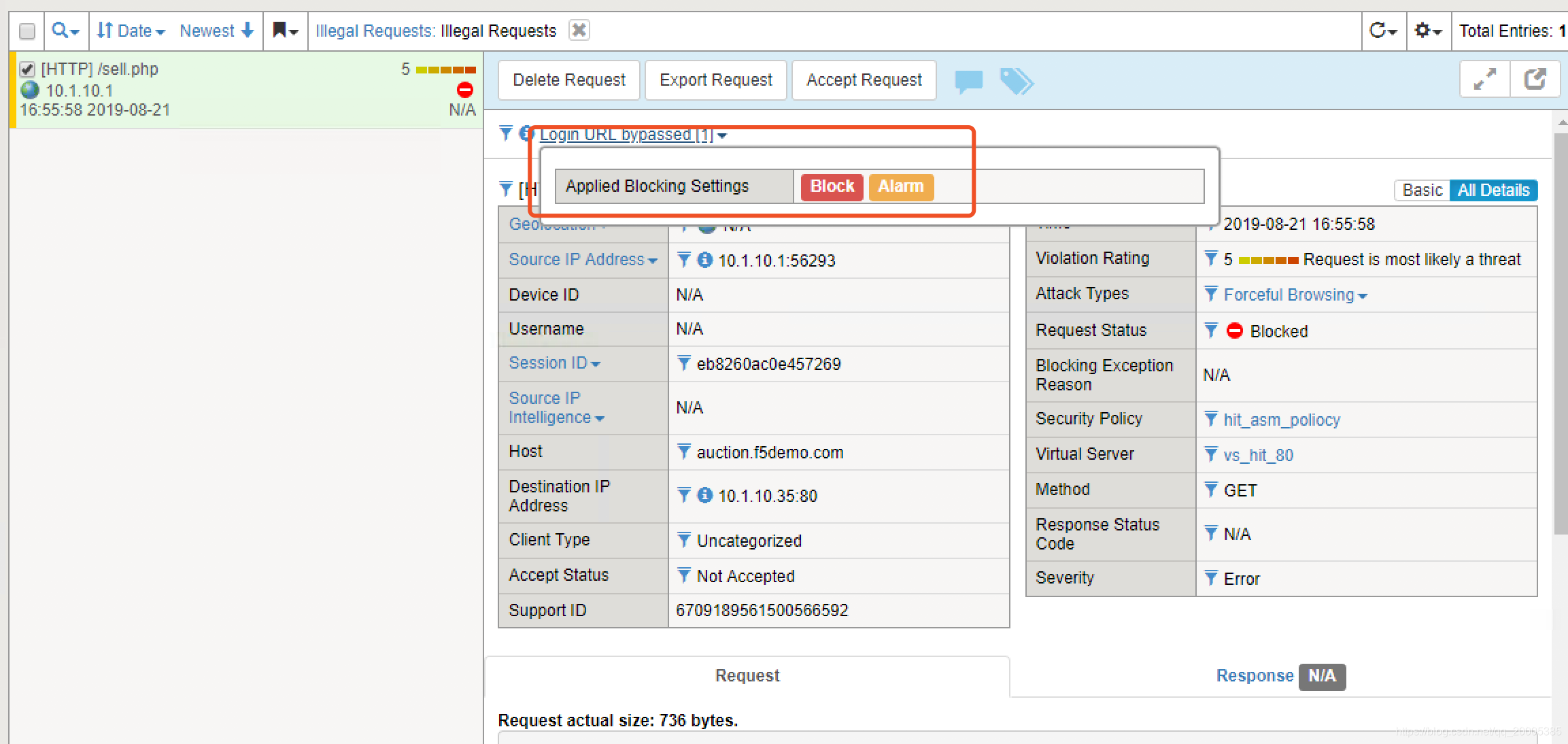
Task: Click the blue tags icon
Action: pyautogui.click(x=1016, y=82)
